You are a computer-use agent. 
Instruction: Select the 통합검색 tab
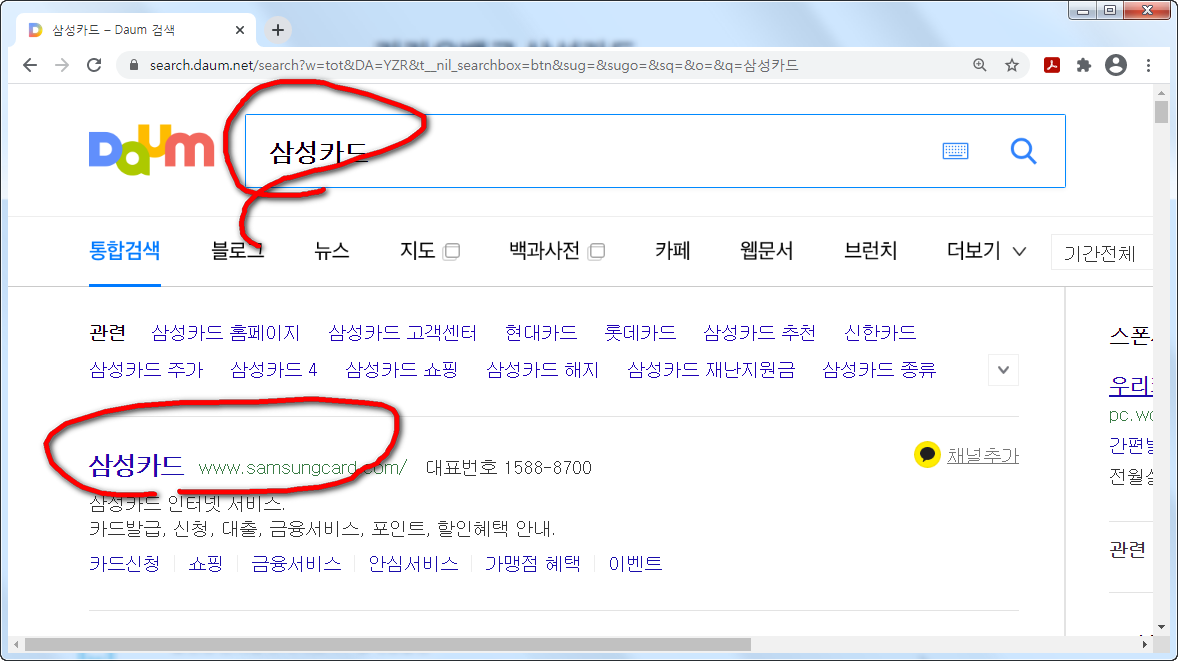point(125,250)
